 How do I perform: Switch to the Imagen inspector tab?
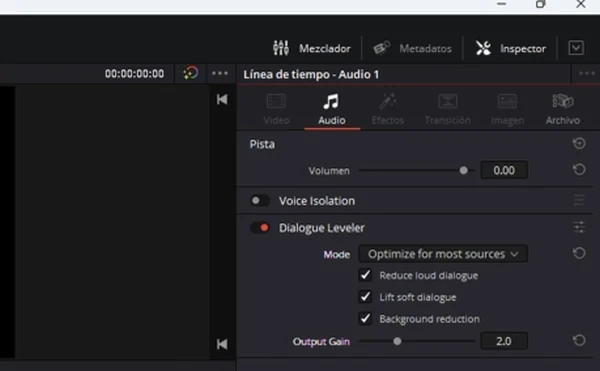point(507,109)
